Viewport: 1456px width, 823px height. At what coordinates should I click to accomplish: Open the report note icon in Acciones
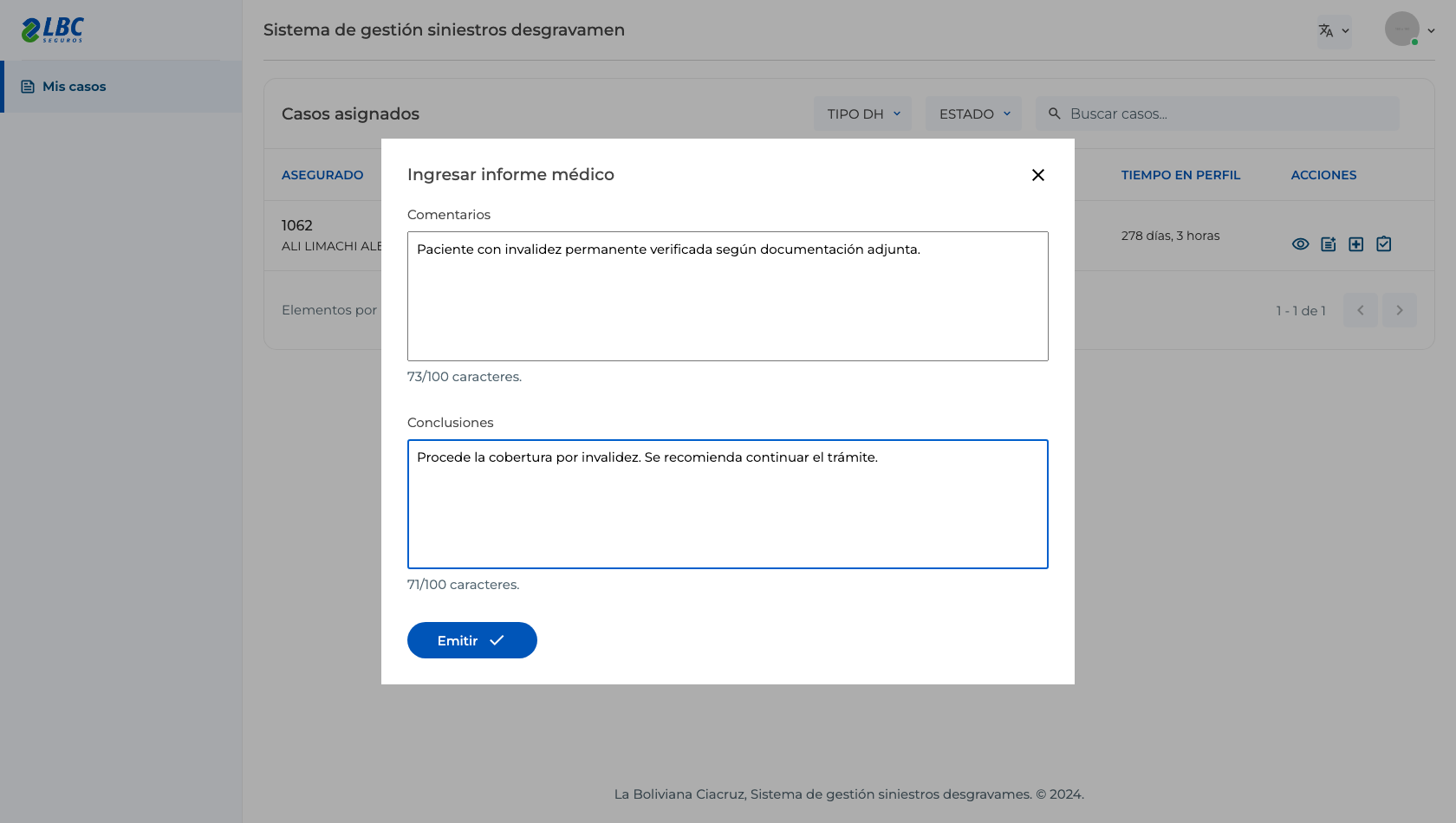(x=1329, y=244)
